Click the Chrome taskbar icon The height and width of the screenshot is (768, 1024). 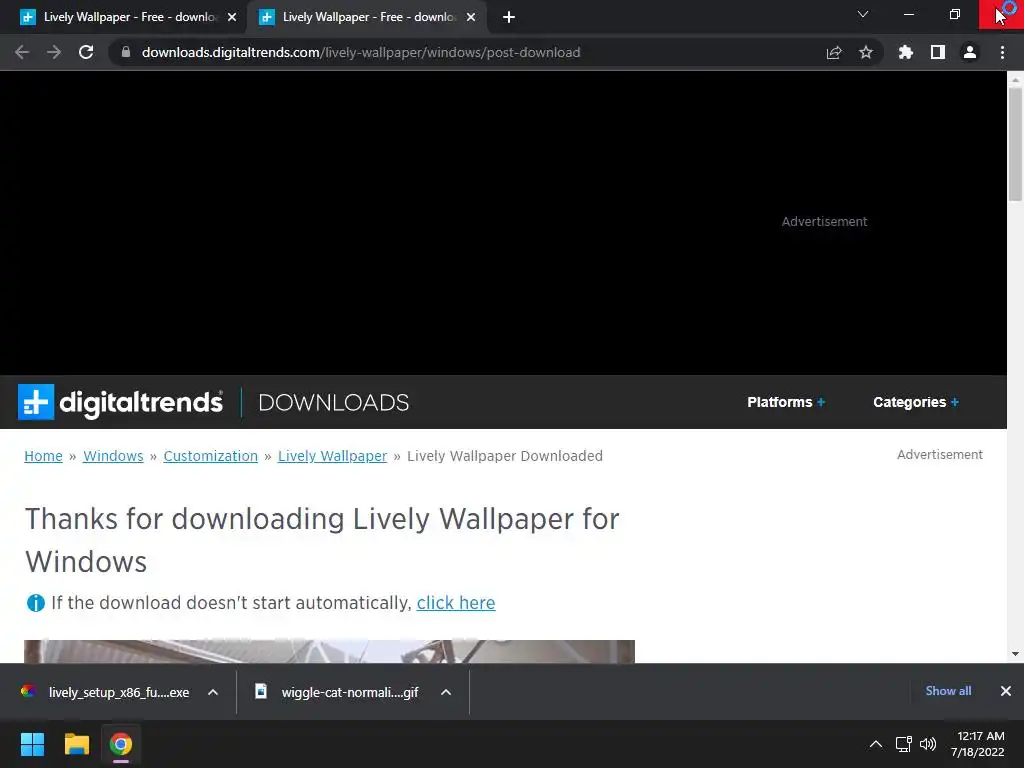121,744
